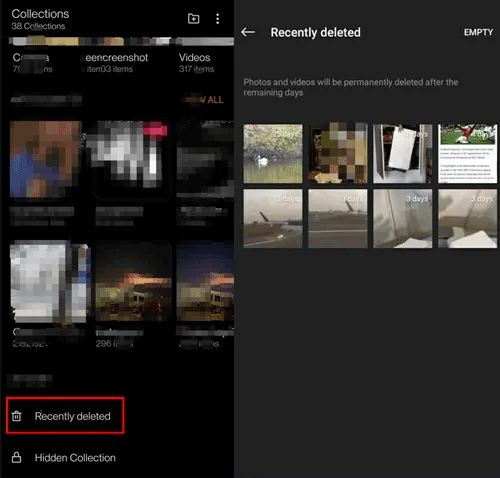This screenshot has width=500, height=478.
Task: Select third 3 days blurry photo
Action: pyautogui.click(x=403, y=218)
